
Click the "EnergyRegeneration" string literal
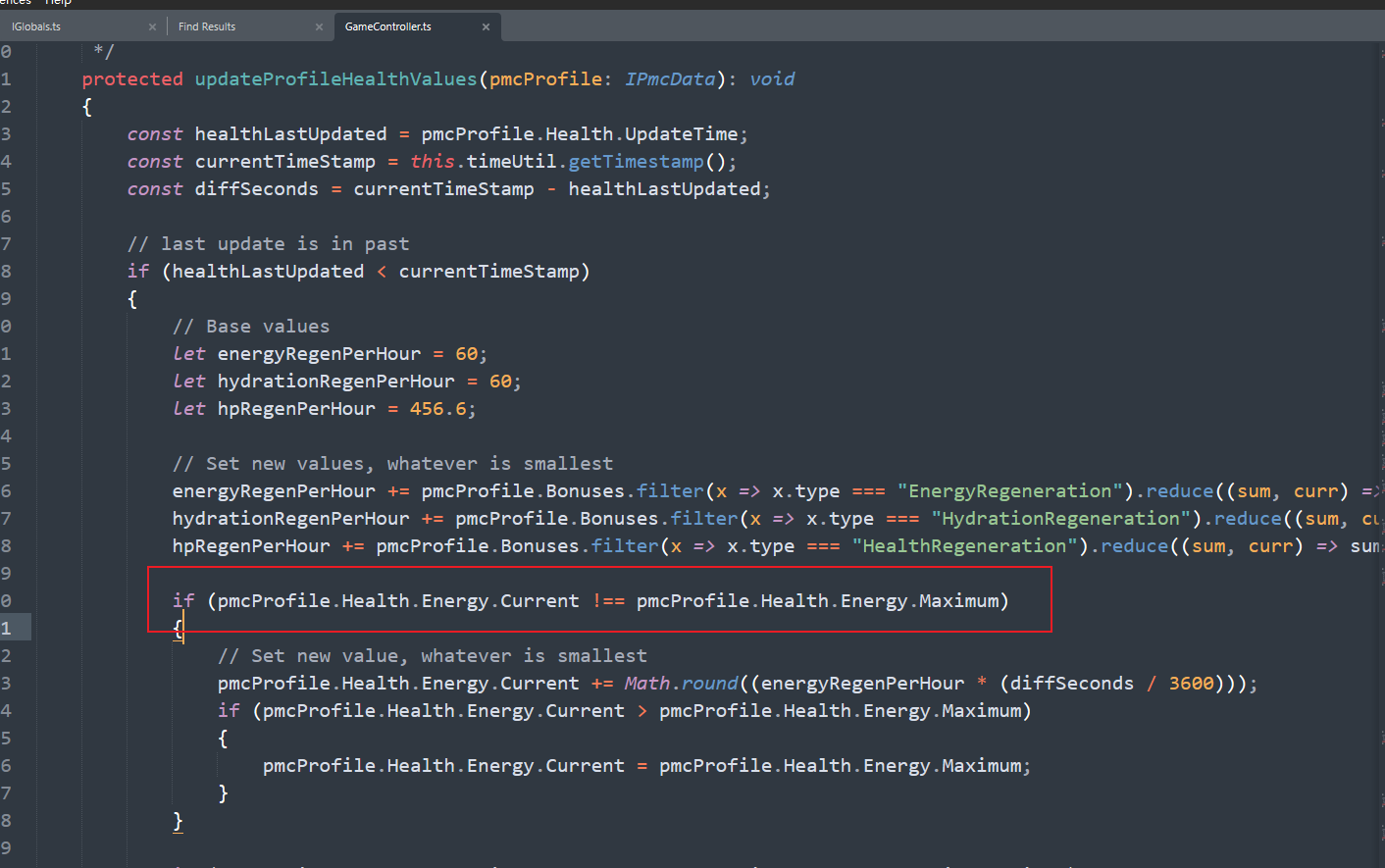1009,491
